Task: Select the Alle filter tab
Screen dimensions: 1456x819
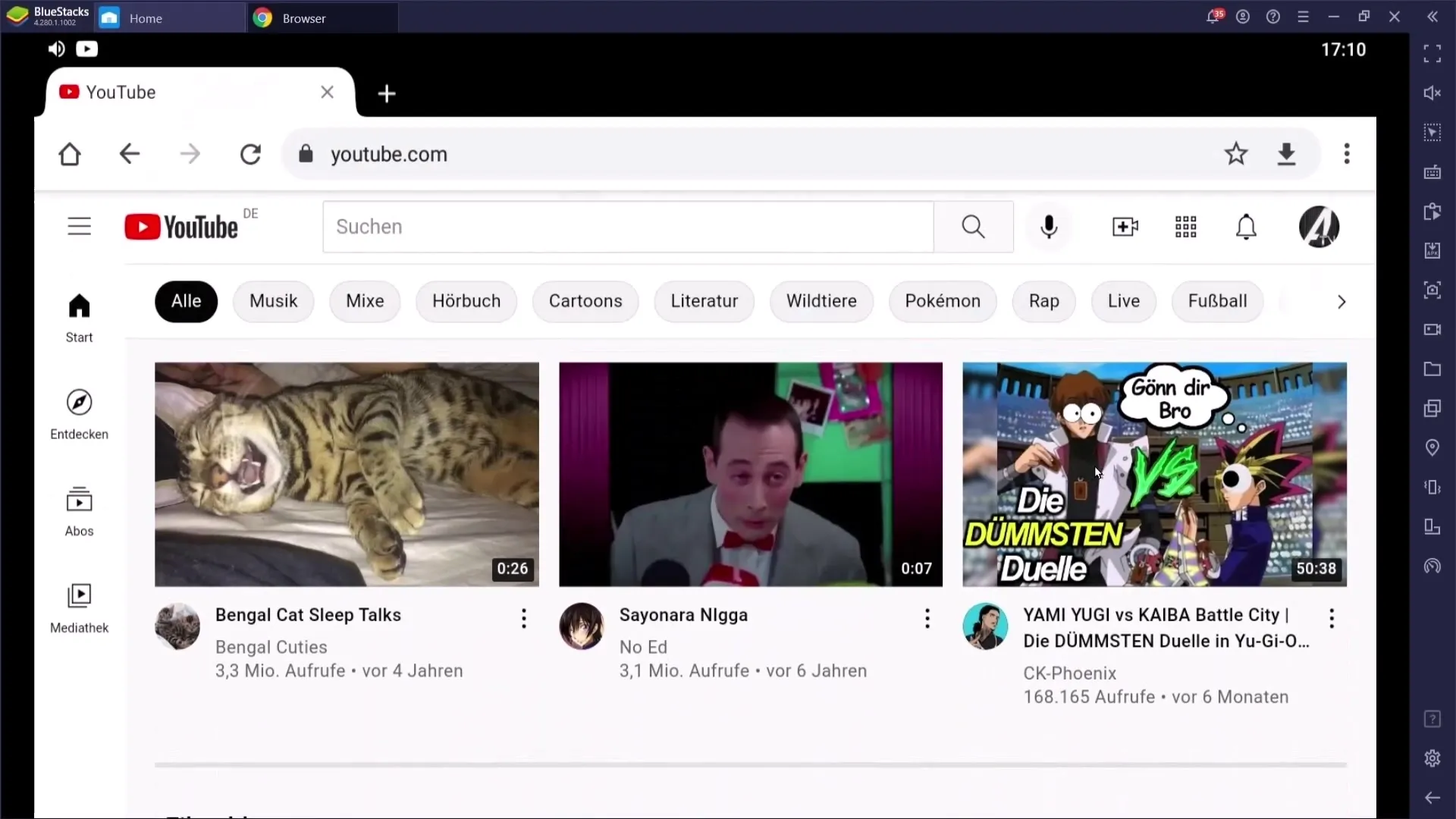Action: (x=186, y=300)
